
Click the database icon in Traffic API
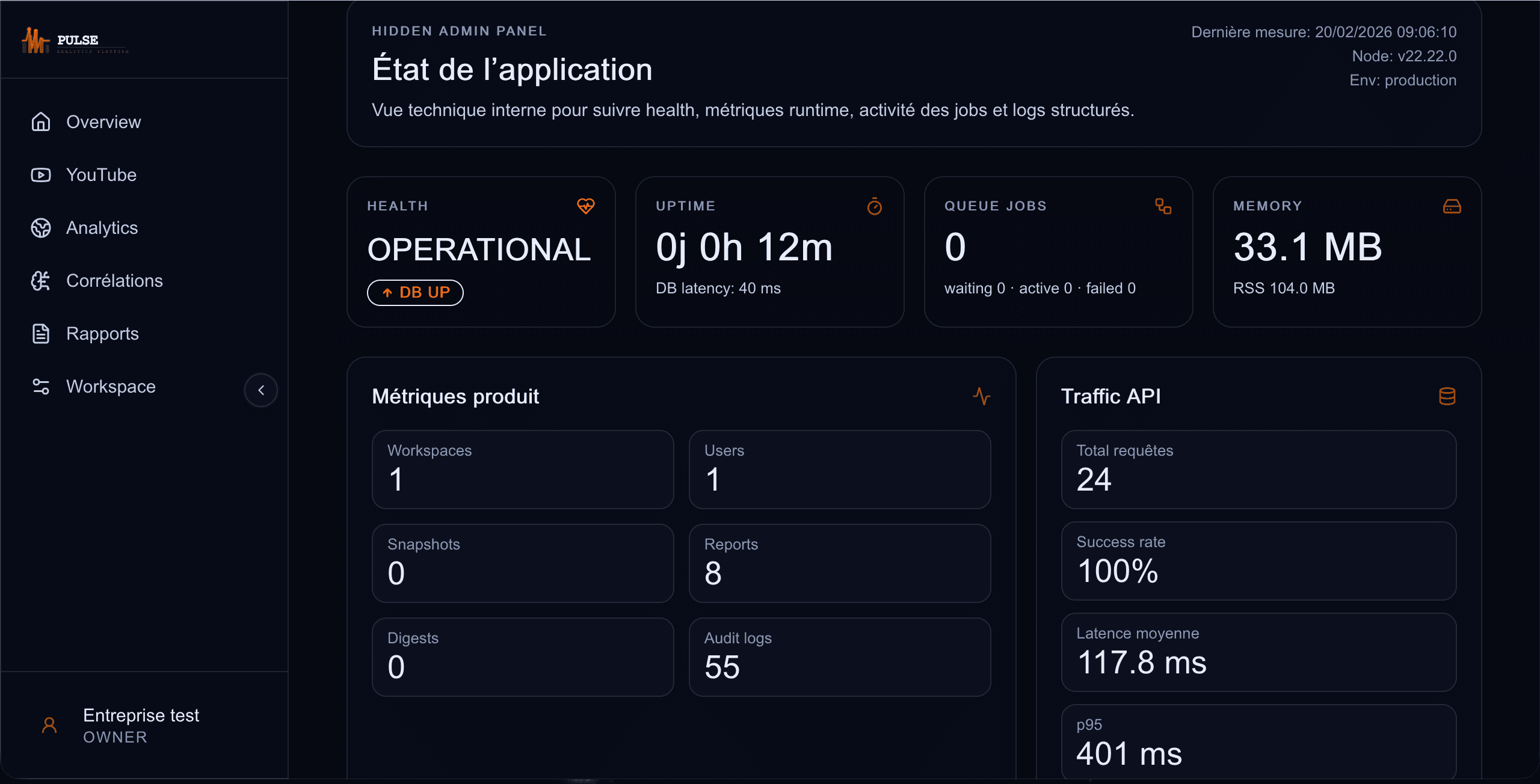coord(1447,396)
